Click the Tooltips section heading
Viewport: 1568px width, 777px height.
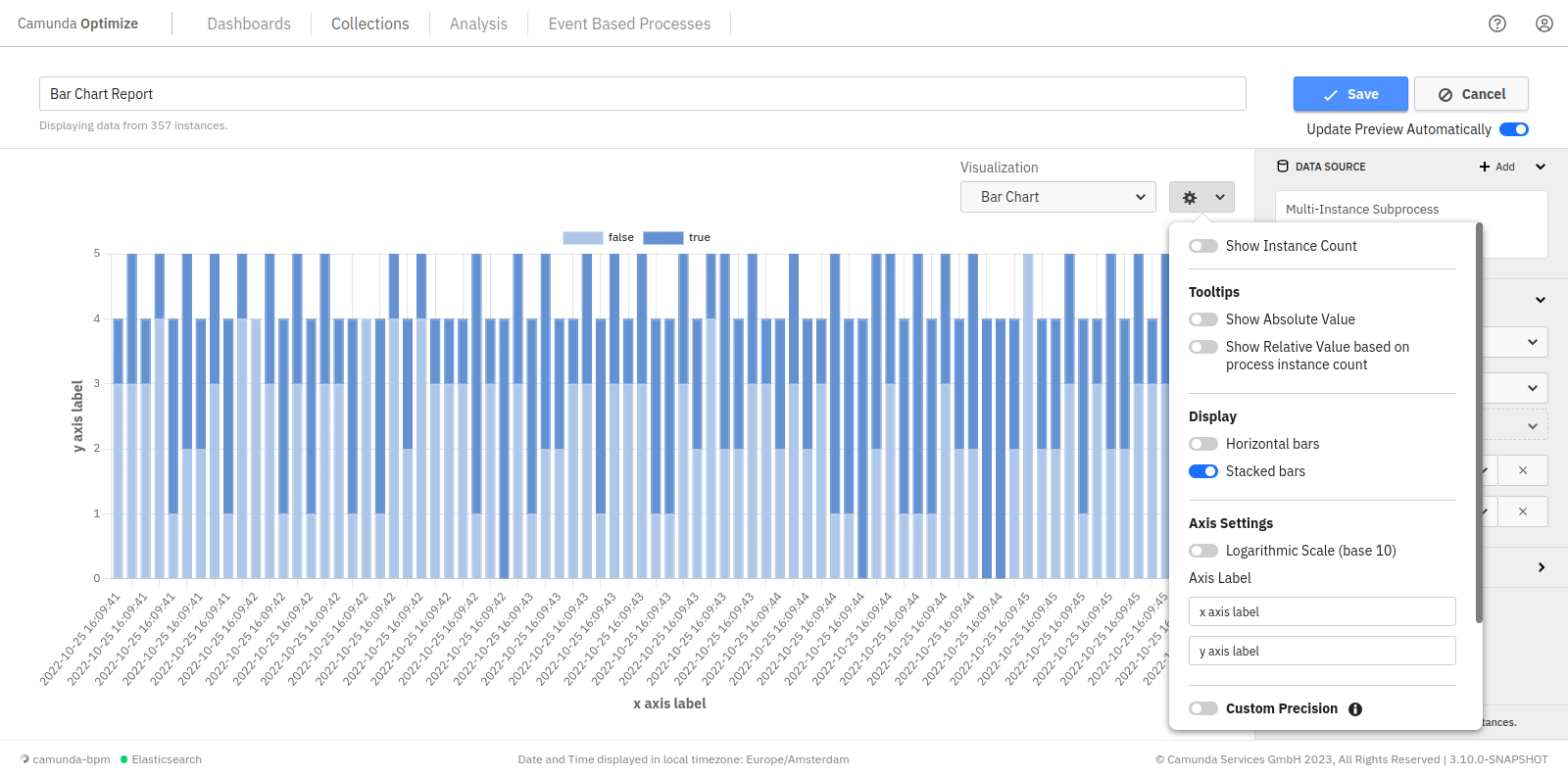coord(1214,292)
